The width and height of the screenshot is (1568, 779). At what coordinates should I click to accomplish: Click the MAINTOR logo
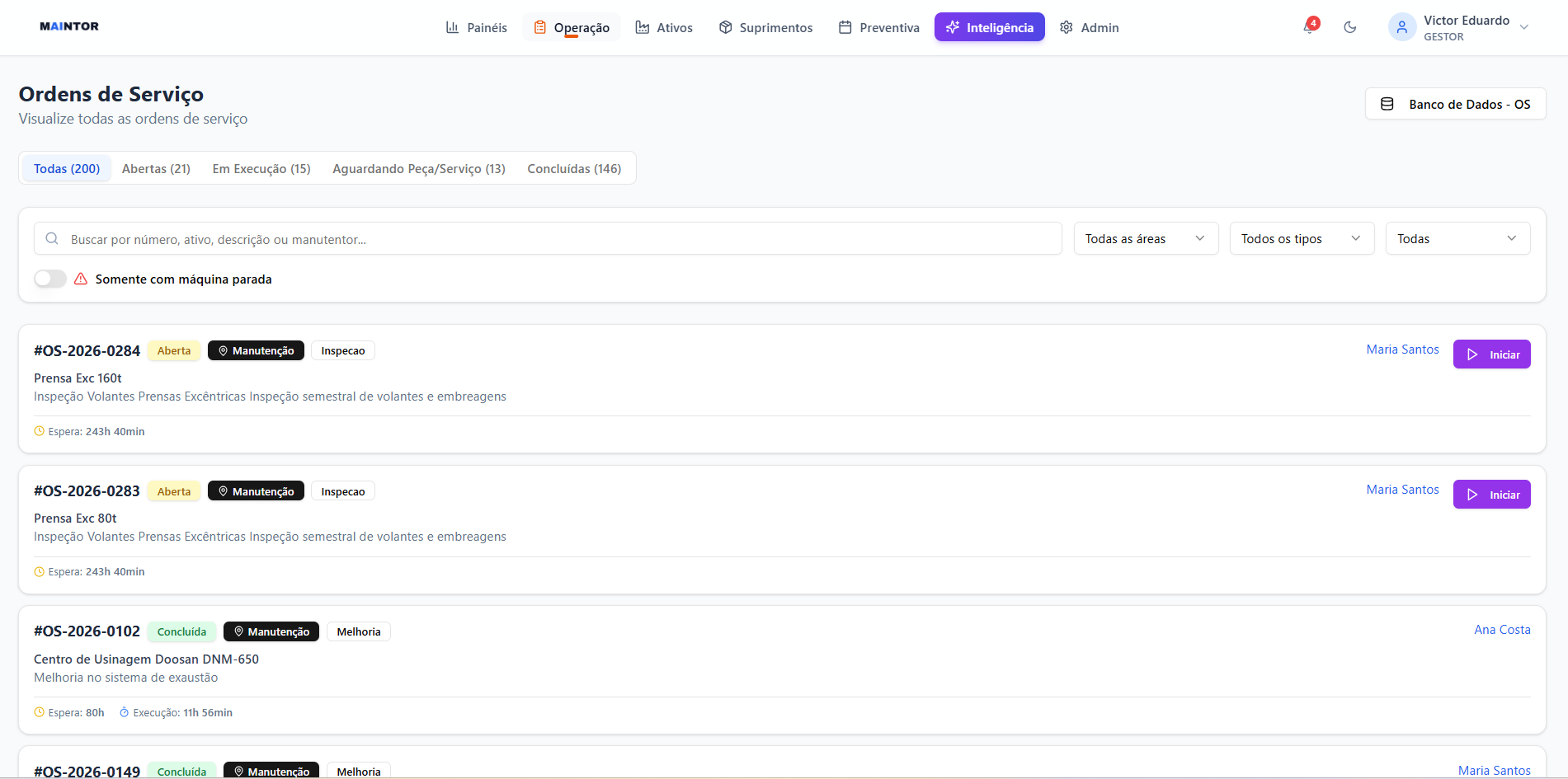pyautogui.click(x=69, y=26)
